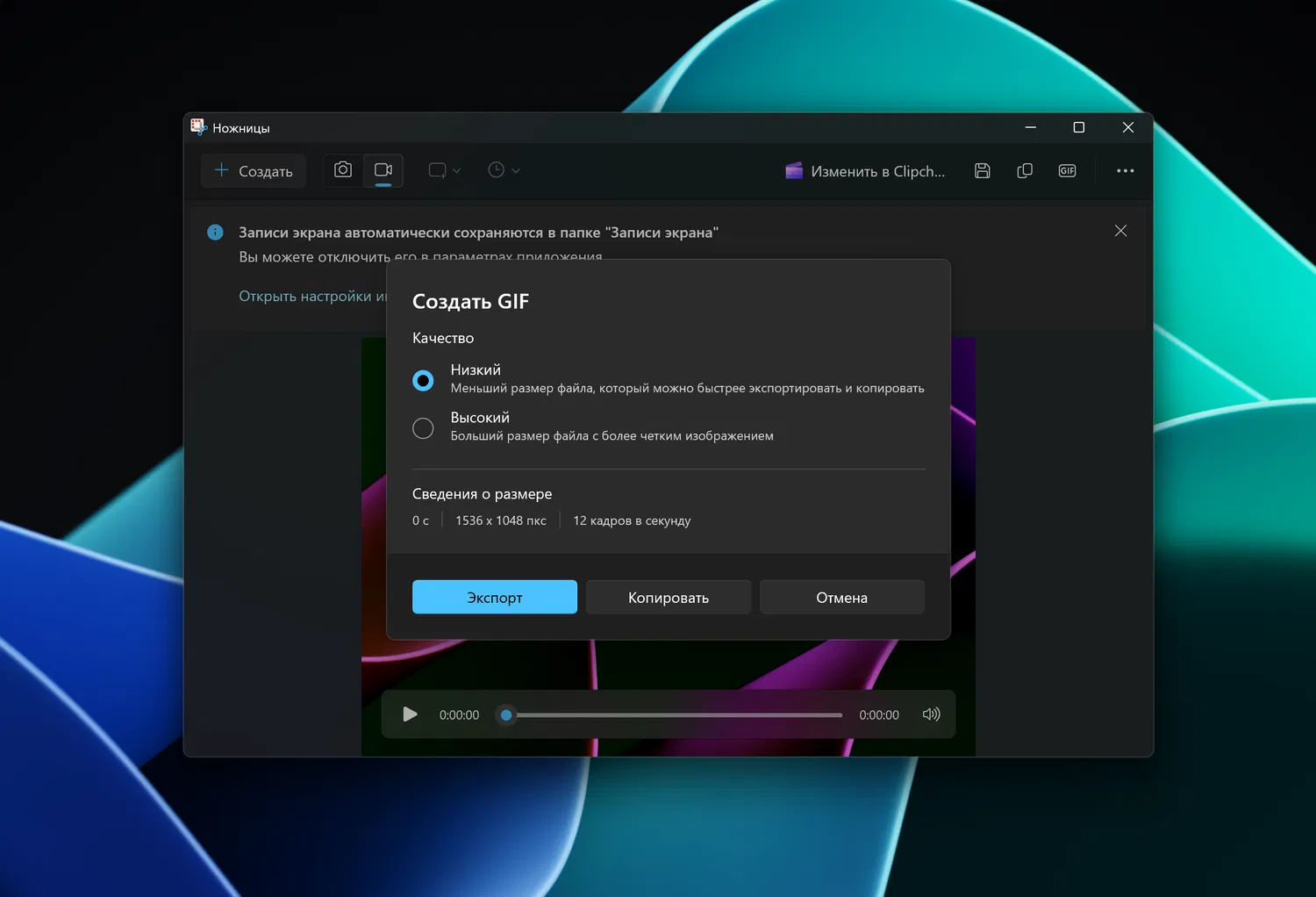The image size is (1316, 897).
Task: Click the 12 кадров в секунду text
Action: point(632,520)
